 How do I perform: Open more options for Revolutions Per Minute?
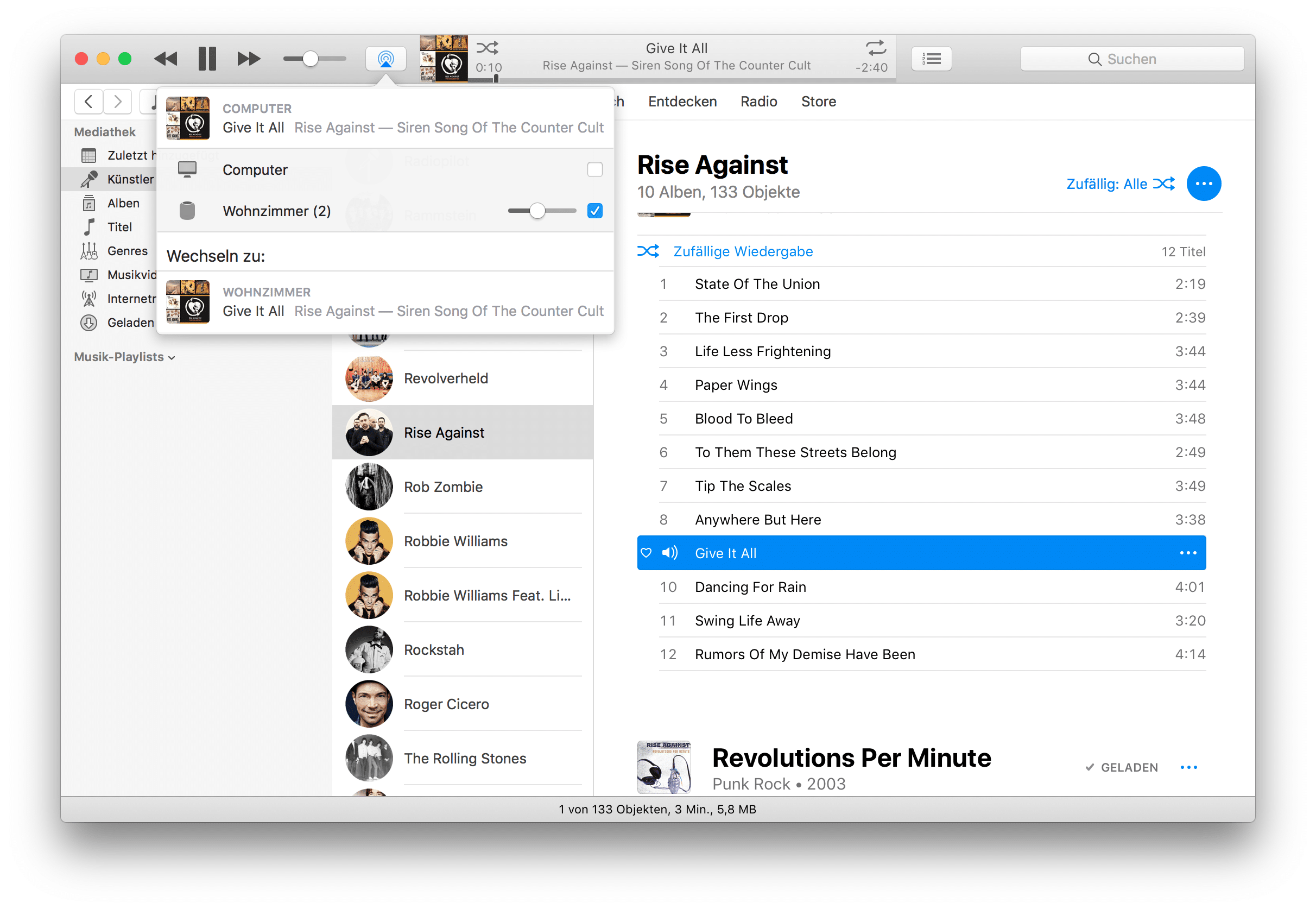click(1188, 767)
